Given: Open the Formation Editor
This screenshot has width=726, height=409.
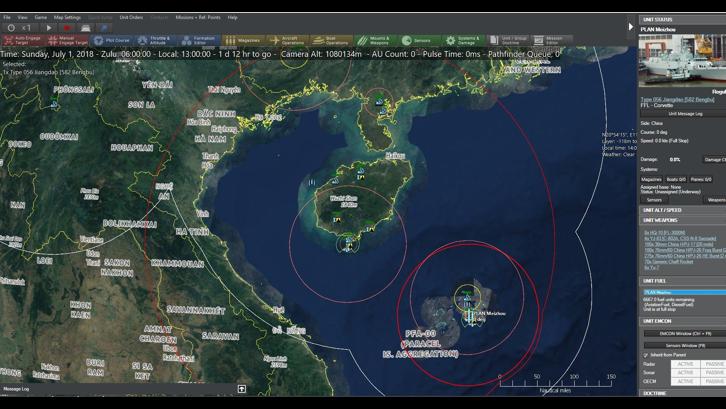Looking at the screenshot, I should point(199,40).
